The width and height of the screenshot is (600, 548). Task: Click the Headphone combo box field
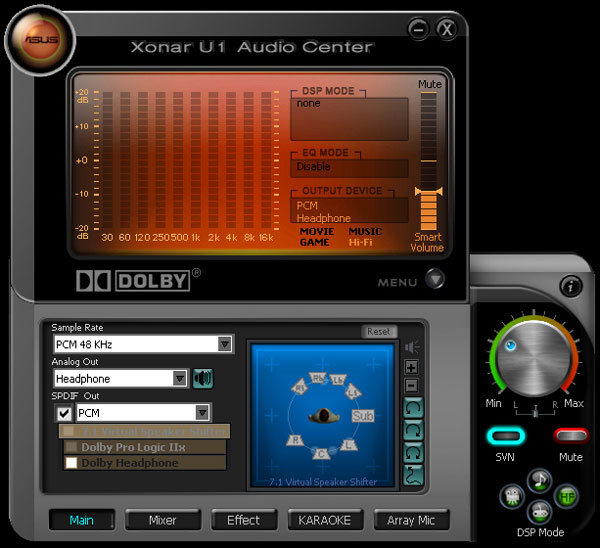(x=121, y=378)
